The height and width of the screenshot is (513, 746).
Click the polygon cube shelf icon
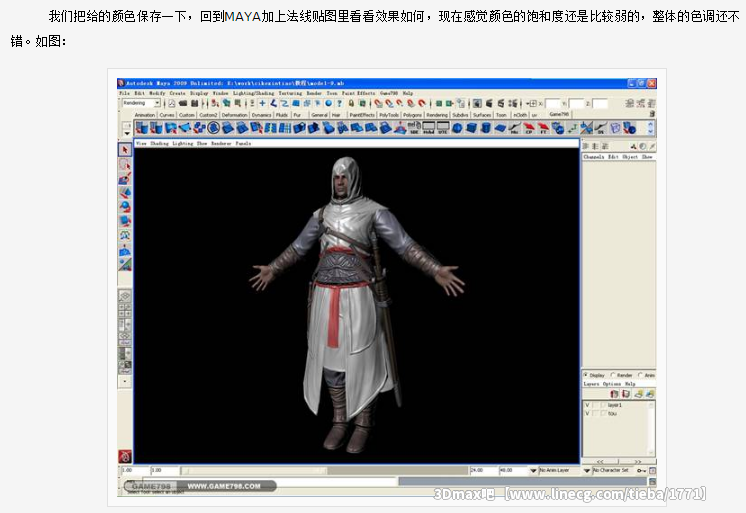[x=471, y=128]
